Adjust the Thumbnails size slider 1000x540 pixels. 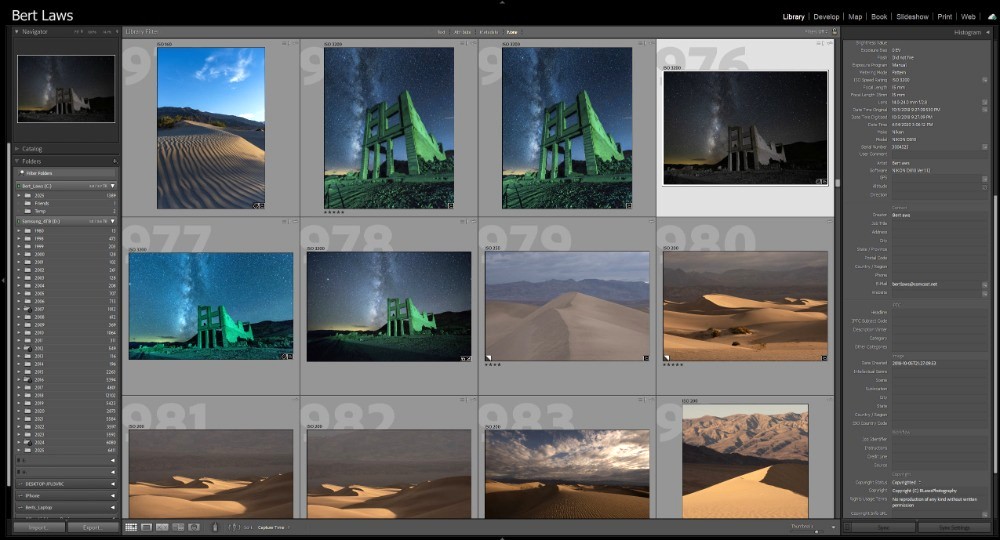pos(818,531)
